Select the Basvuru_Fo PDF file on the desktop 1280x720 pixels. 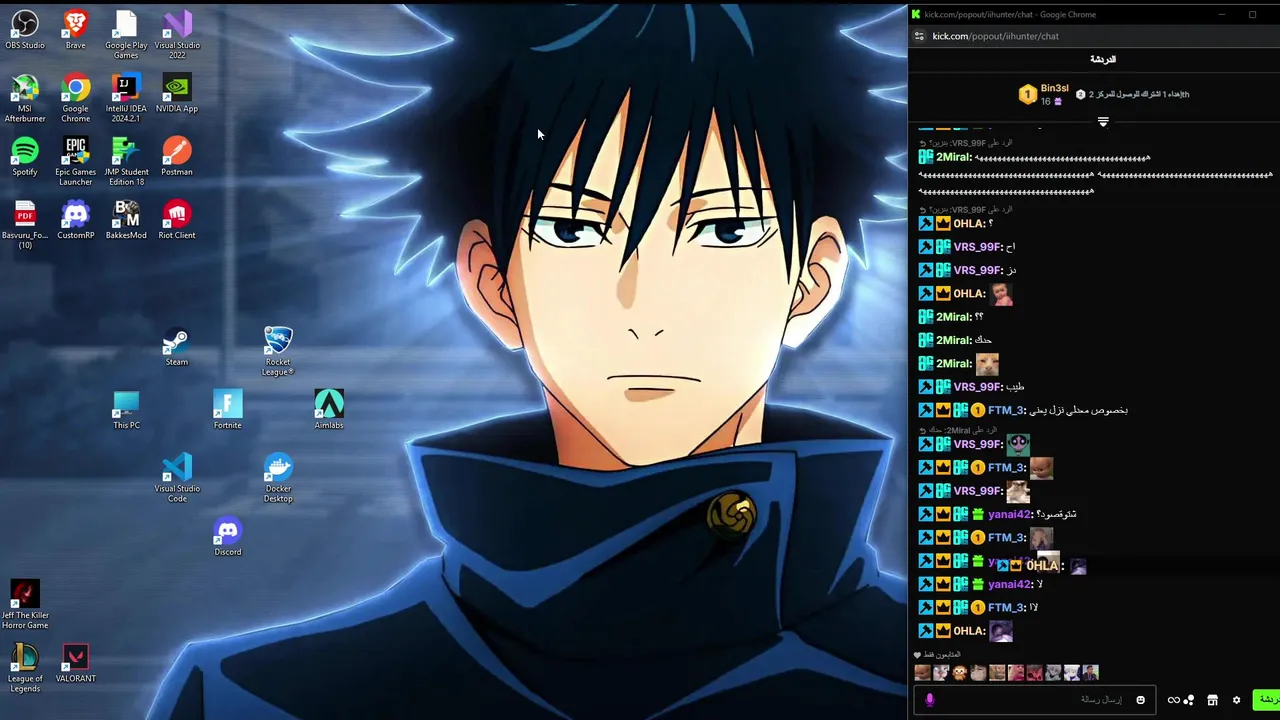pos(25,224)
